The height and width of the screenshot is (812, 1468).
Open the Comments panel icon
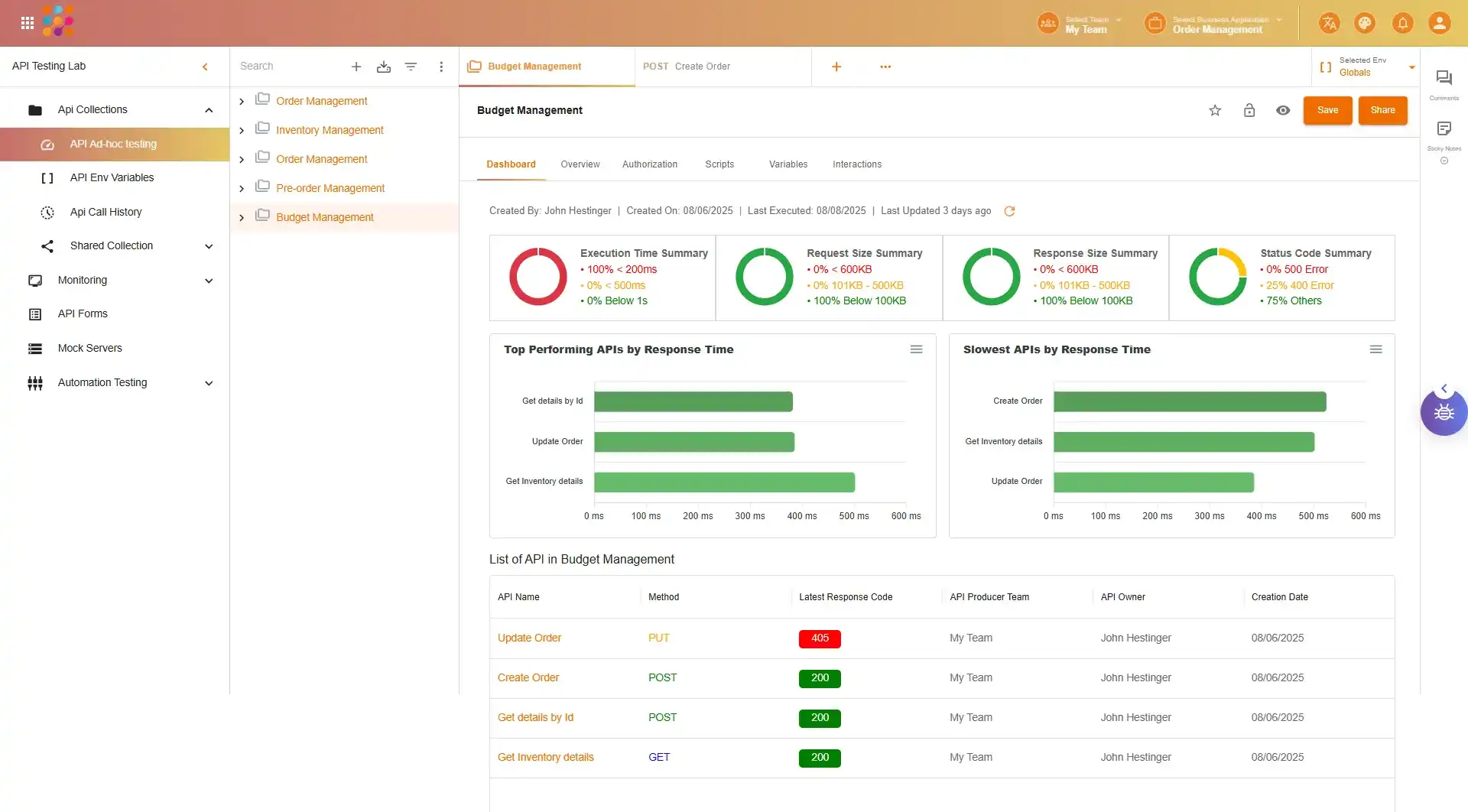coord(1444,78)
